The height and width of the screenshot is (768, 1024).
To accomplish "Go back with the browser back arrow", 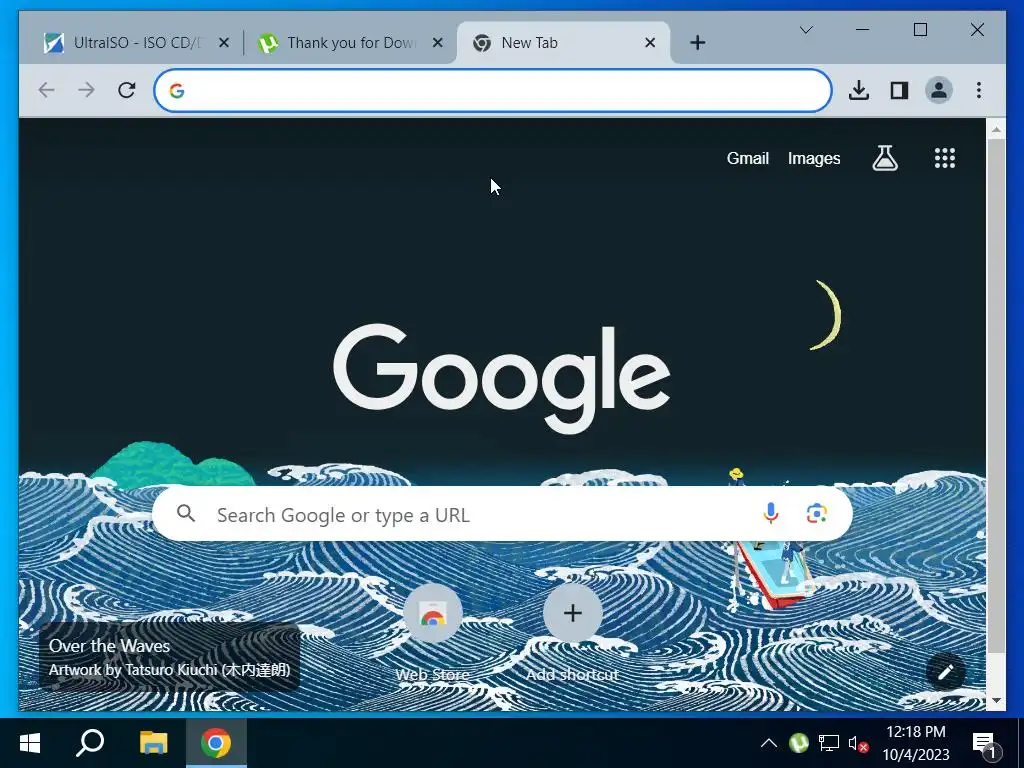I will (x=46, y=89).
